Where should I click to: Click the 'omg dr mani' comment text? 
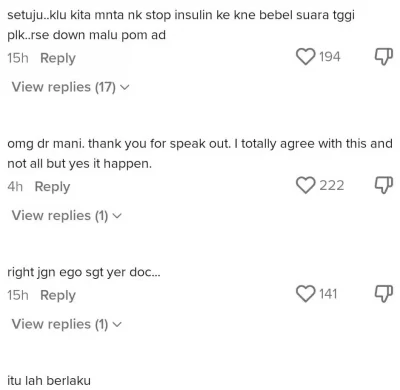tap(200, 154)
